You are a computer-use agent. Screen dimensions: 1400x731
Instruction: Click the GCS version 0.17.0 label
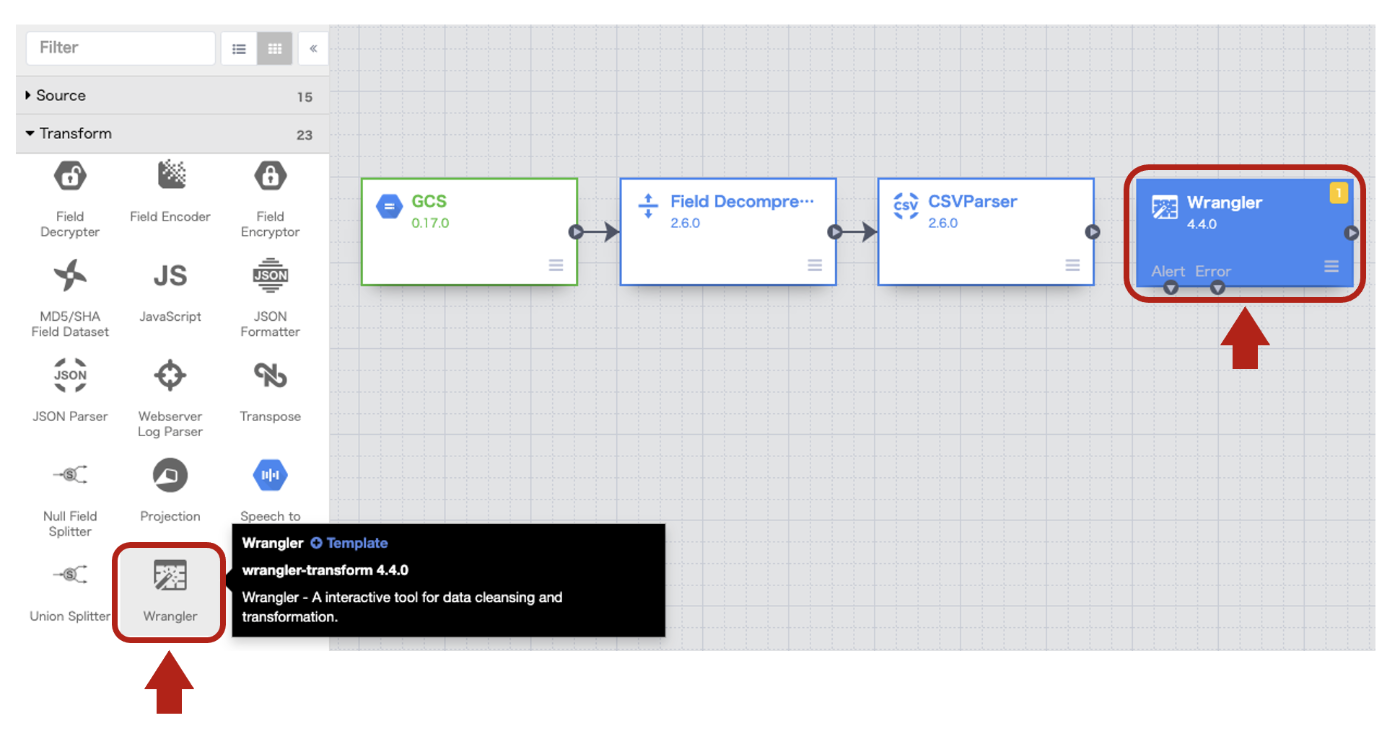coord(431,223)
